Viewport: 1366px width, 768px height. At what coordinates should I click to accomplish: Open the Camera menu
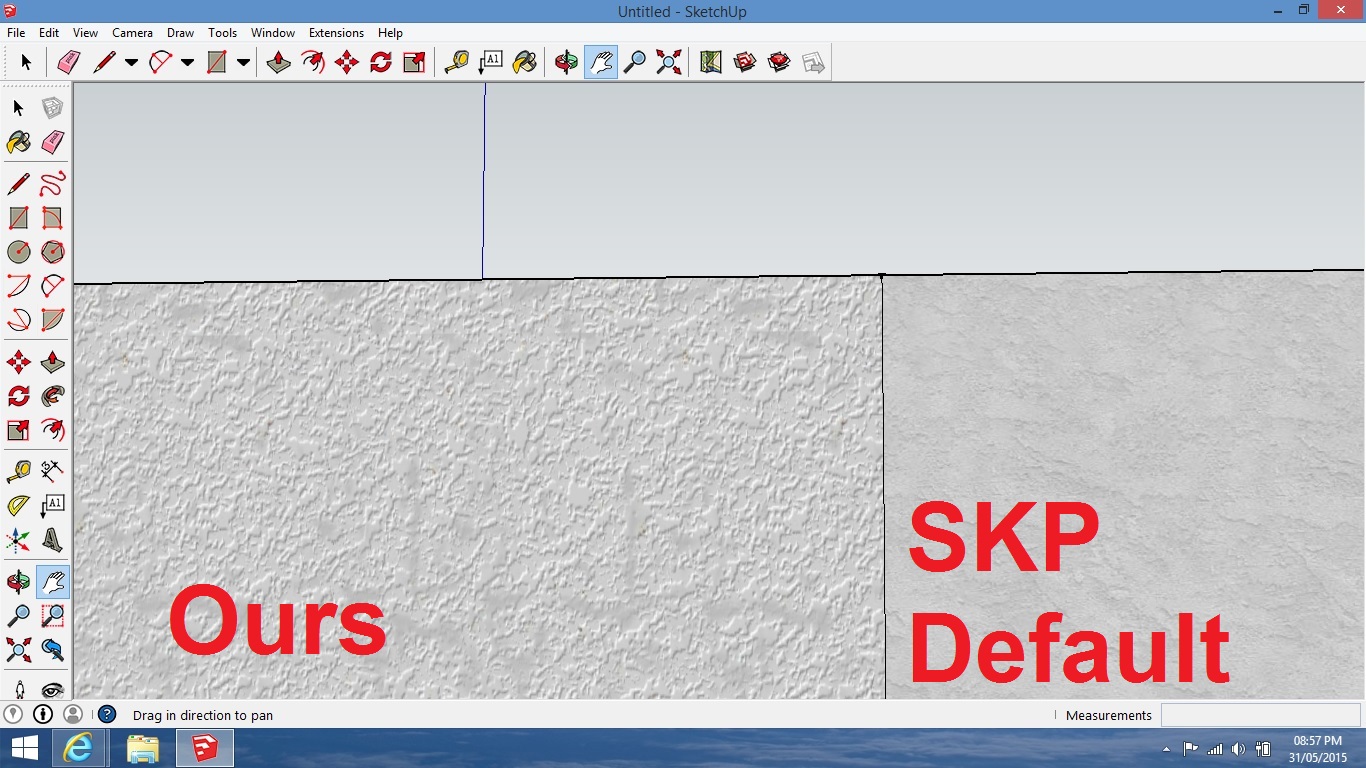pos(132,33)
